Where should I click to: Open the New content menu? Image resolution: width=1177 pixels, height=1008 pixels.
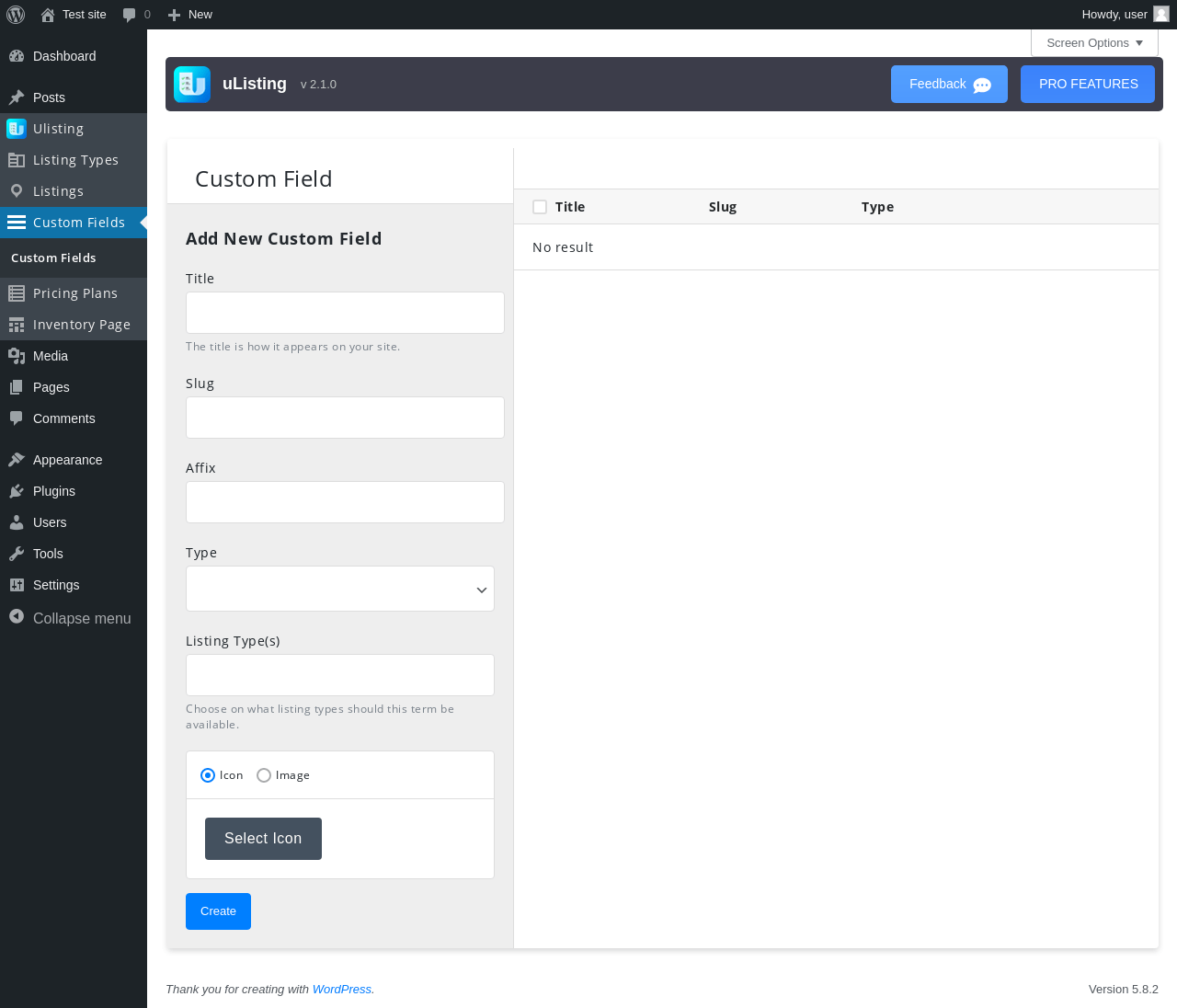point(190,15)
